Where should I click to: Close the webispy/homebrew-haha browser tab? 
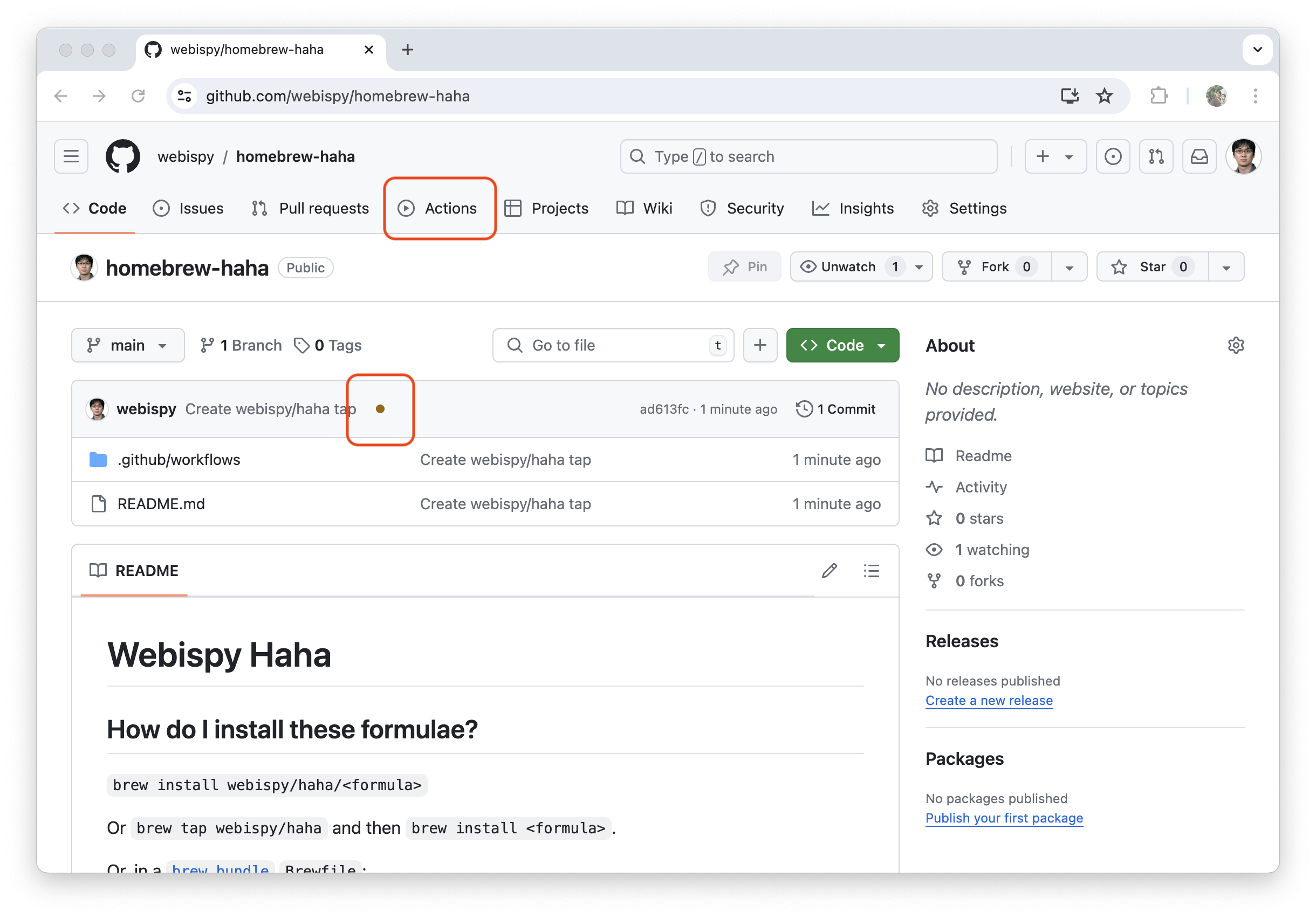pos(369,50)
